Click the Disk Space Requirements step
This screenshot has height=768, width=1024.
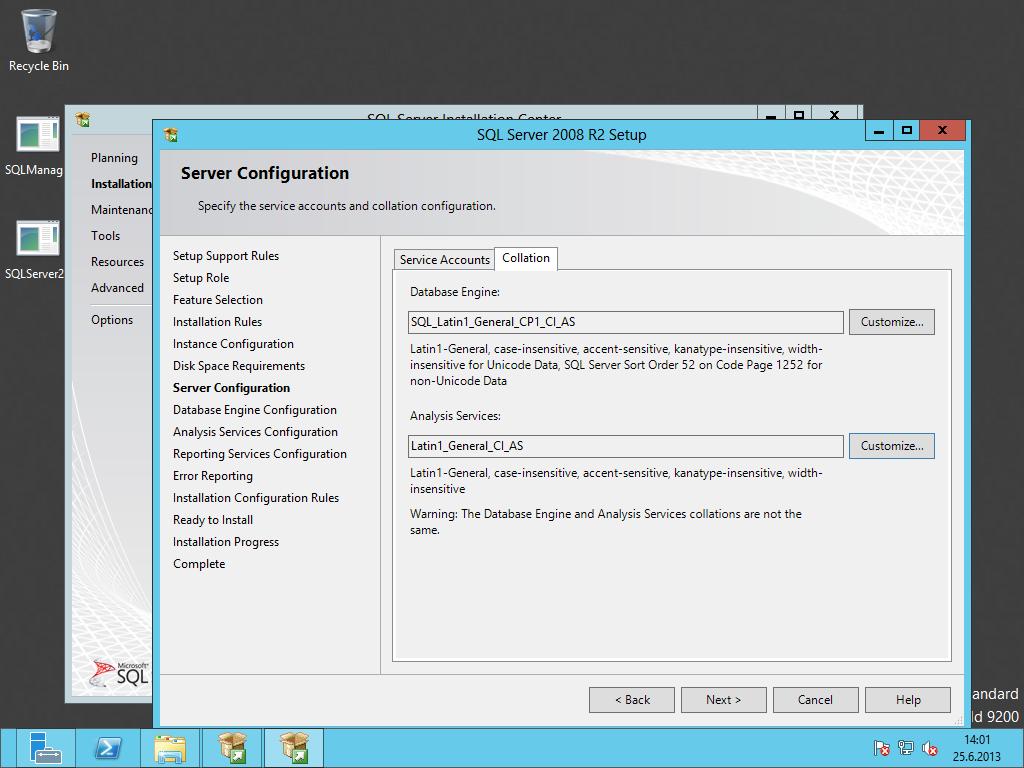coord(238,366)
